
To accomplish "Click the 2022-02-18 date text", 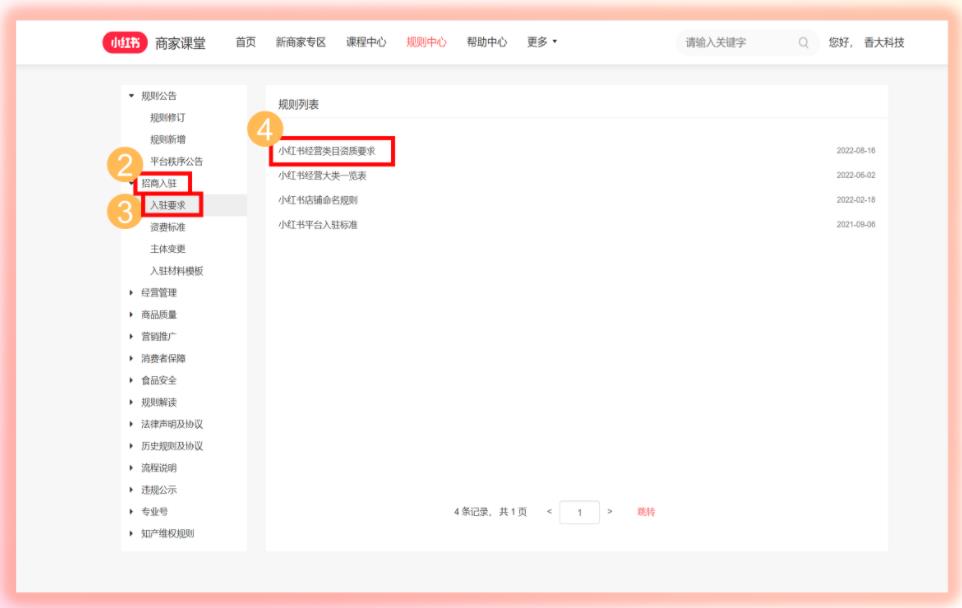I will point(856,199).
